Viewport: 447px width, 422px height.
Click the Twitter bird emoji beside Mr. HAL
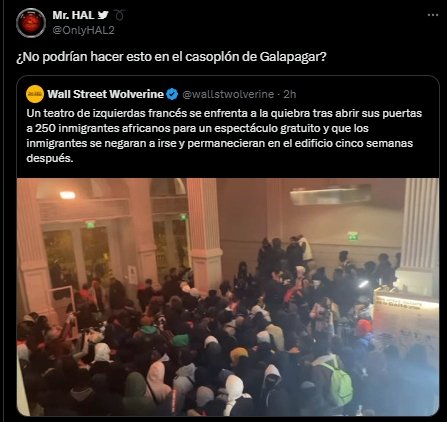coord(103,15)
